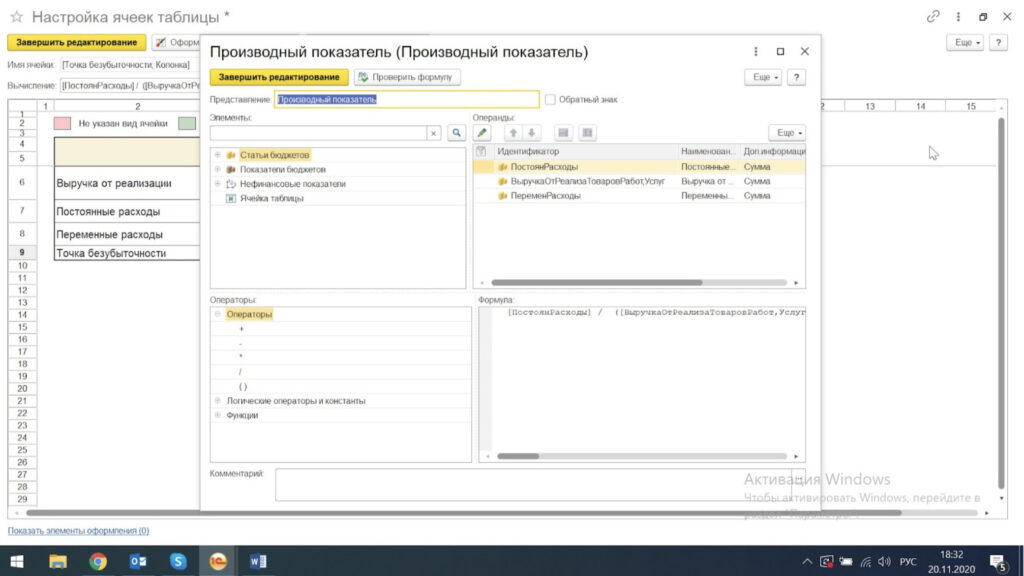Open the link icon in the main title bar
Screen dimensions: 1024x576
pyautogui.click(x=933, y=17)
